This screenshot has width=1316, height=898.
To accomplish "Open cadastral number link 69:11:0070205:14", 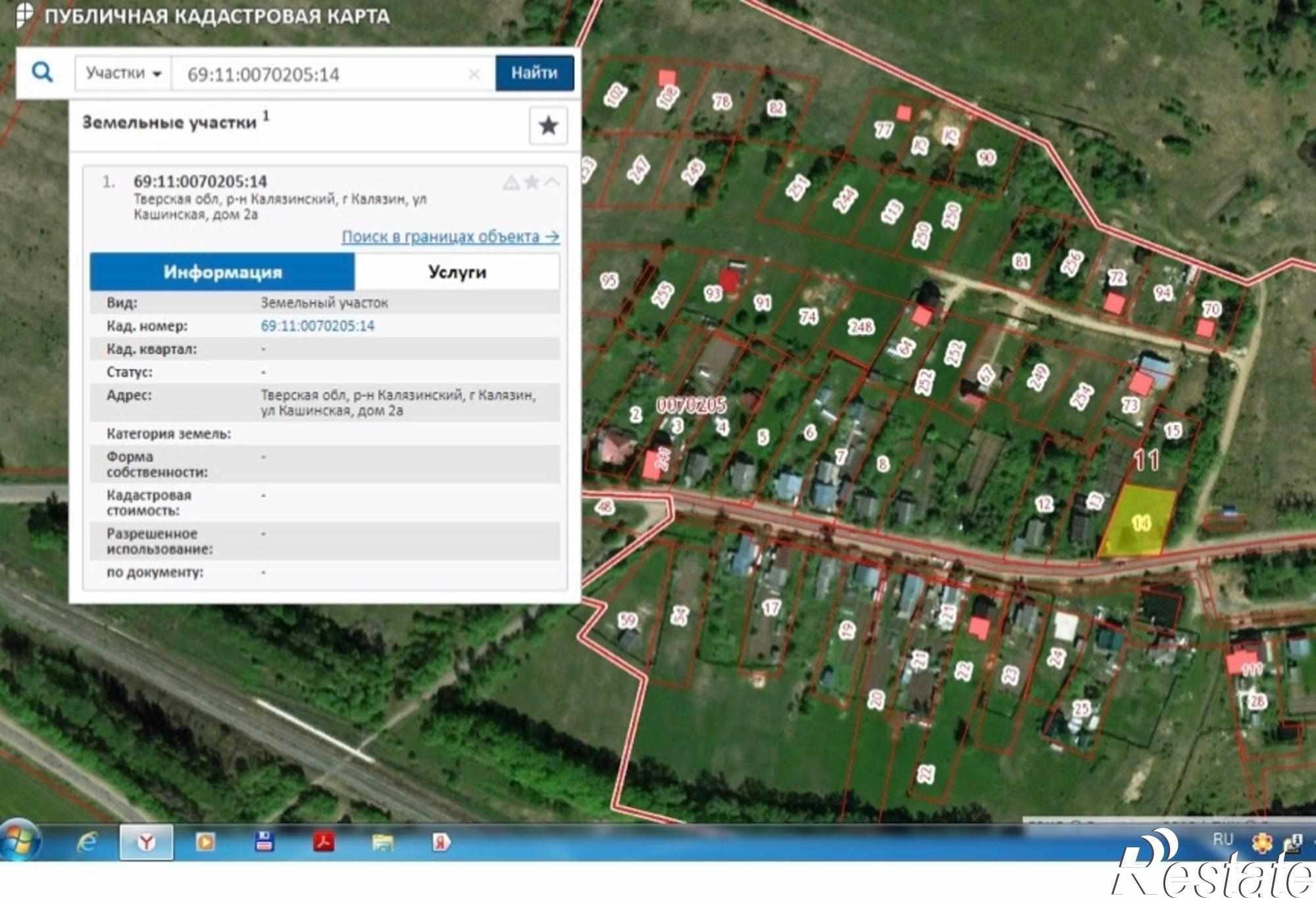I will (x=318, y=326).
